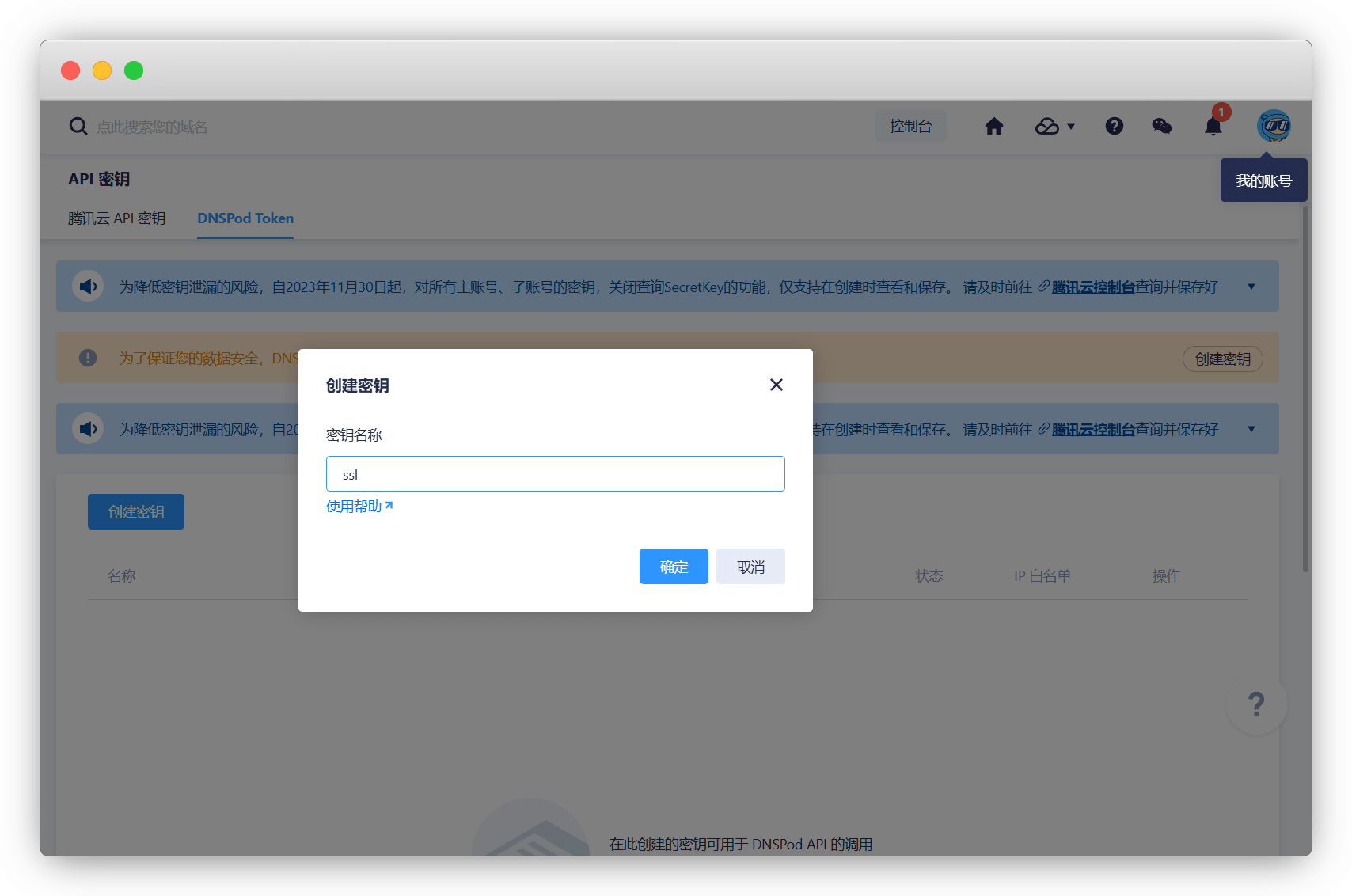1352x896 pixels.
Task: Switch to 腾讯云 API 密钥 tab
Action: point(116,218)
